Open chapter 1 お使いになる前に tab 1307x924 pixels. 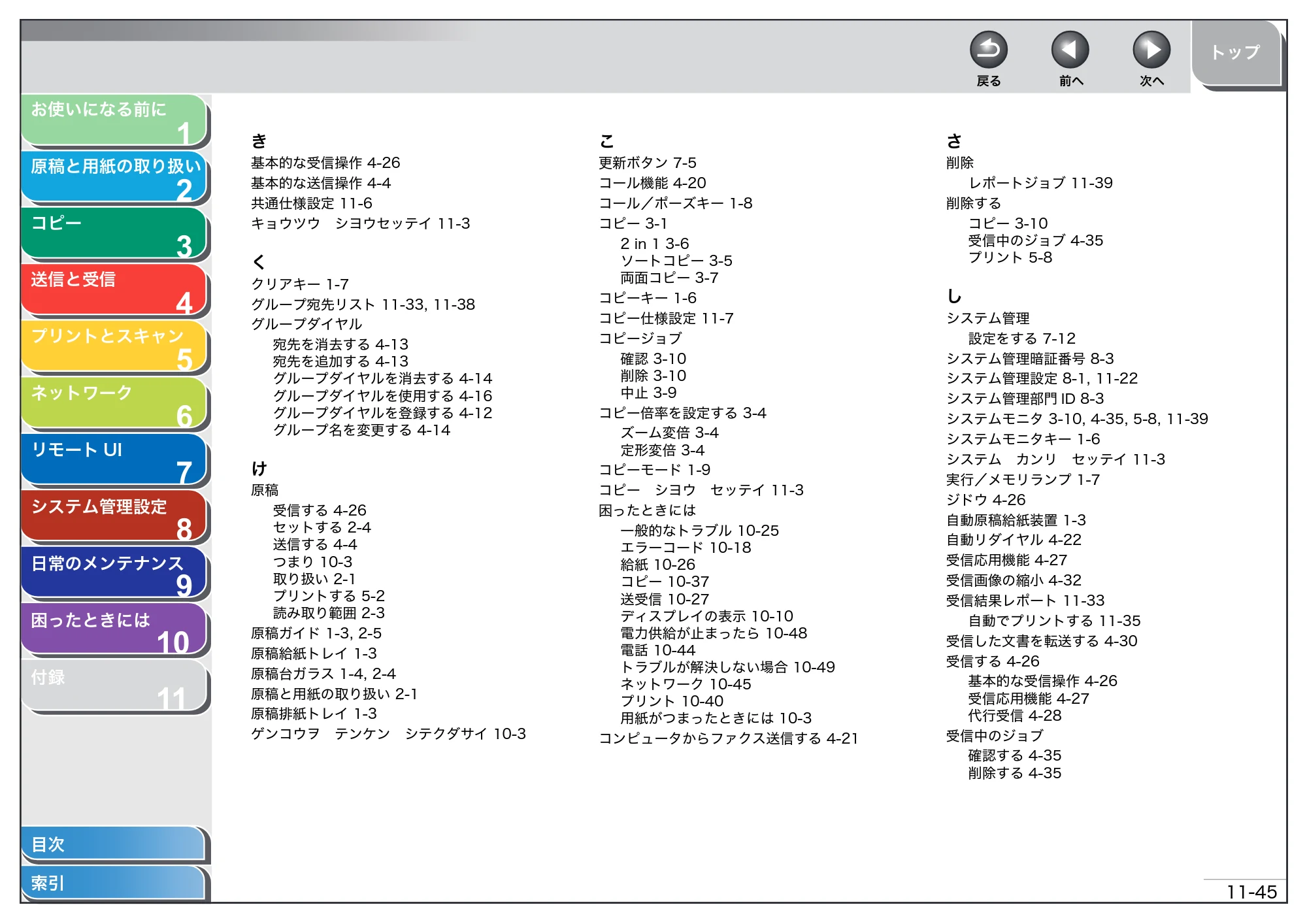(x=114, y=120)
